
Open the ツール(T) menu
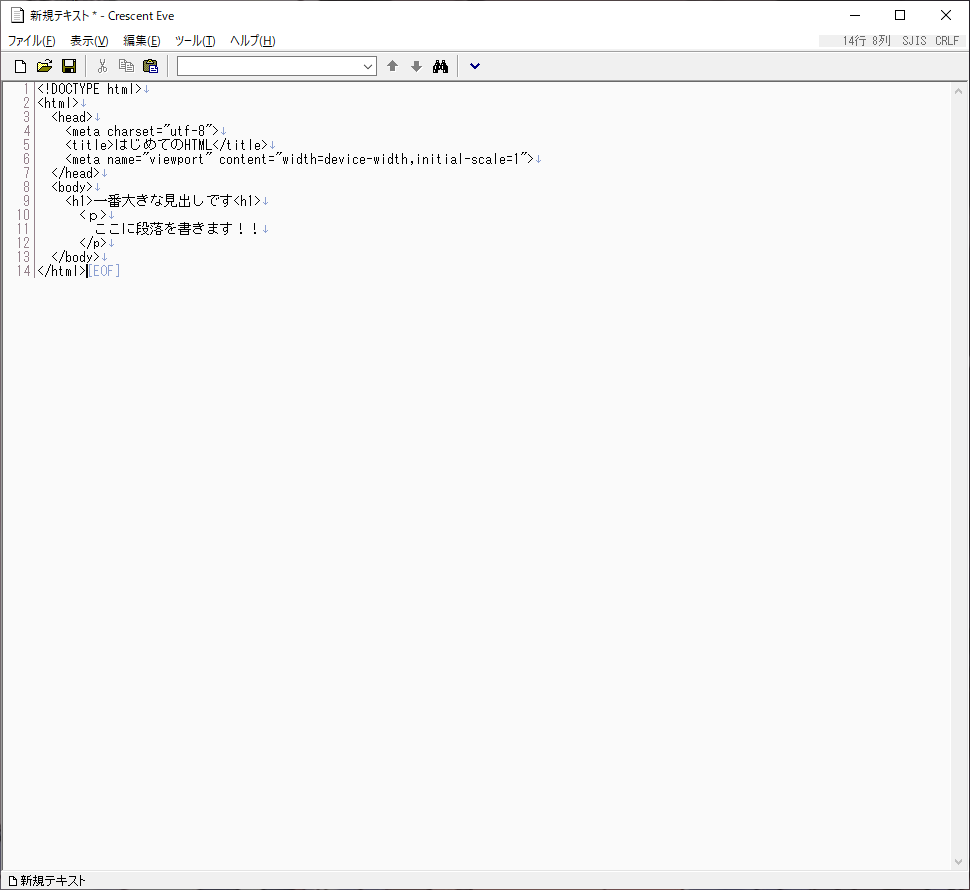pos(195,41)
